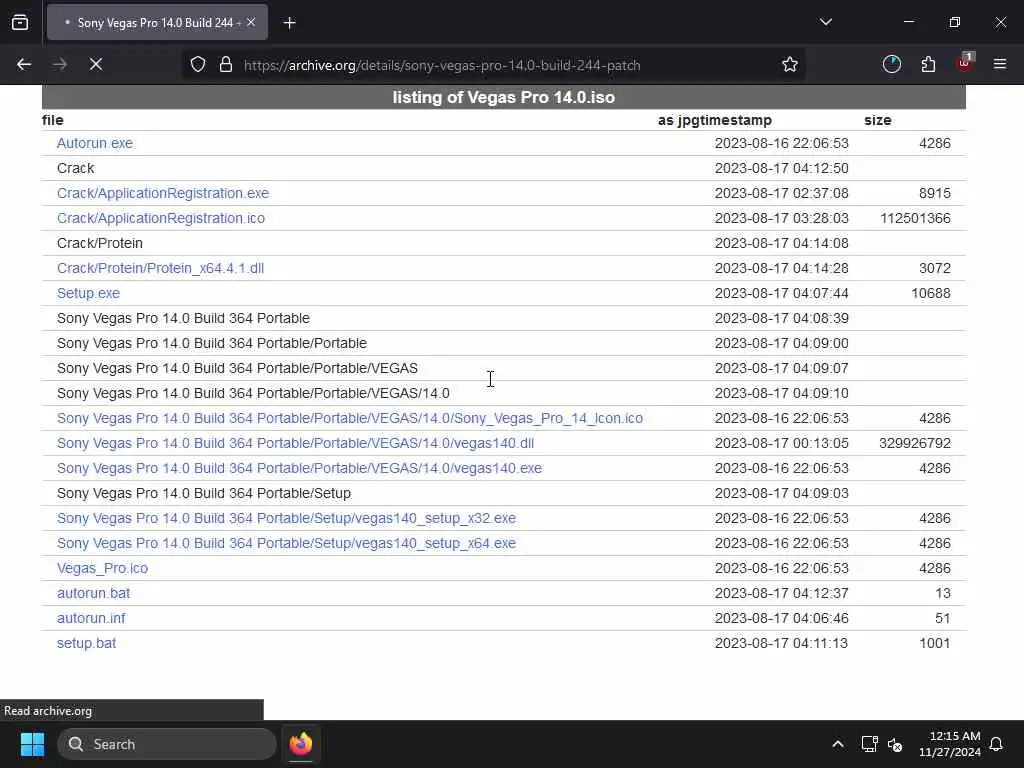
Task: Go back to previous page
Action: click(24, 64)
